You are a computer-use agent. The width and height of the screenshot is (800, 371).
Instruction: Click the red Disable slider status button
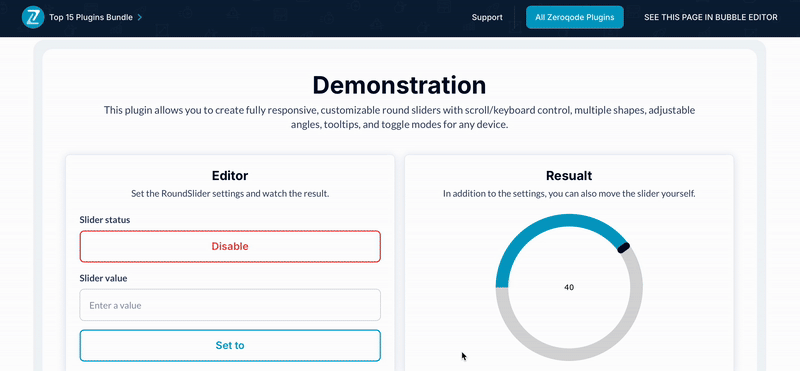230,246
